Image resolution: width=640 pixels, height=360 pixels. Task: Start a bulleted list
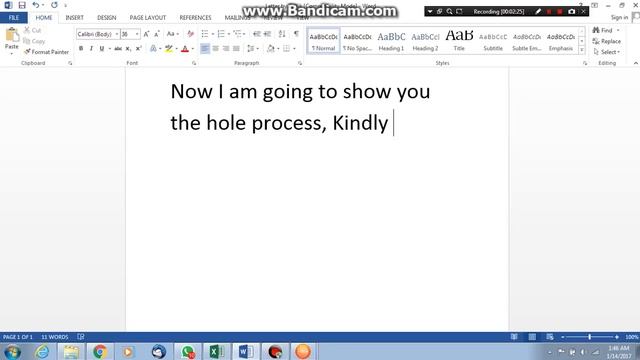pyautogui.click(x=205, y=34)
